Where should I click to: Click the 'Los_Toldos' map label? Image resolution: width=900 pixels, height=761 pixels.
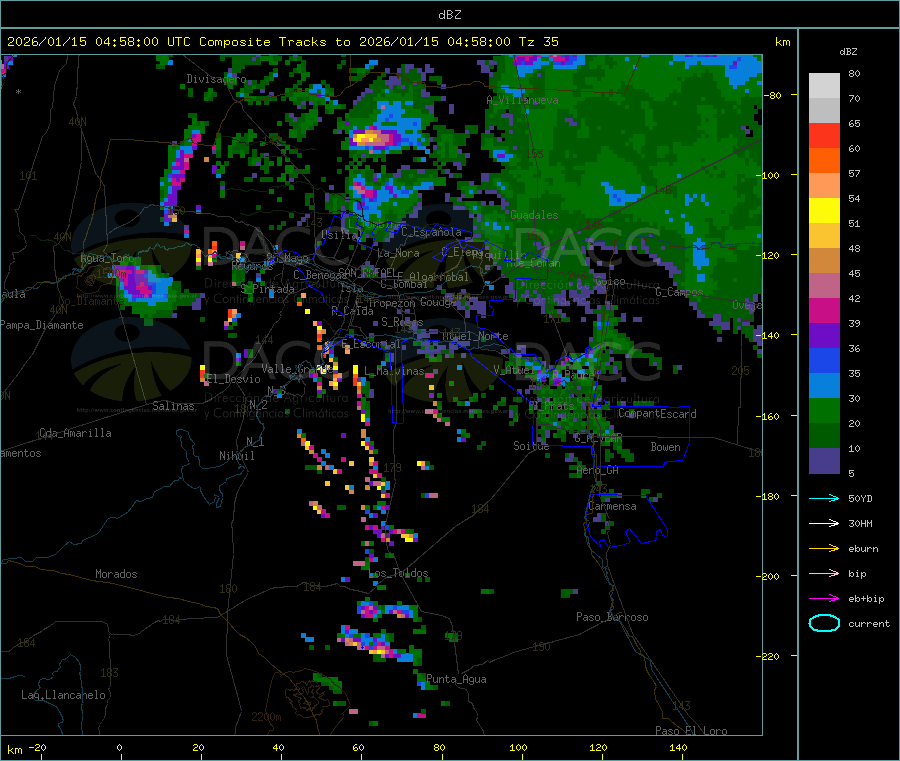(398, 573)
